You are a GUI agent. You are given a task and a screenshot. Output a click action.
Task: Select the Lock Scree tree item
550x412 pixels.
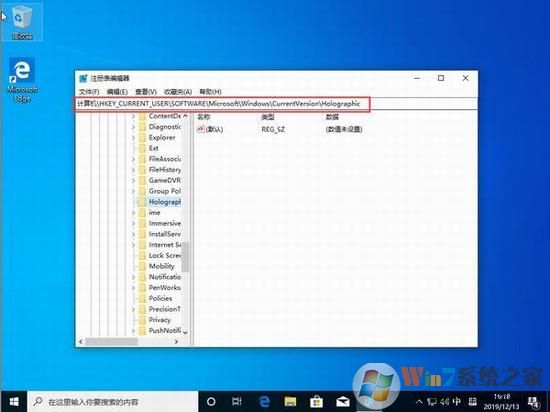165,256
